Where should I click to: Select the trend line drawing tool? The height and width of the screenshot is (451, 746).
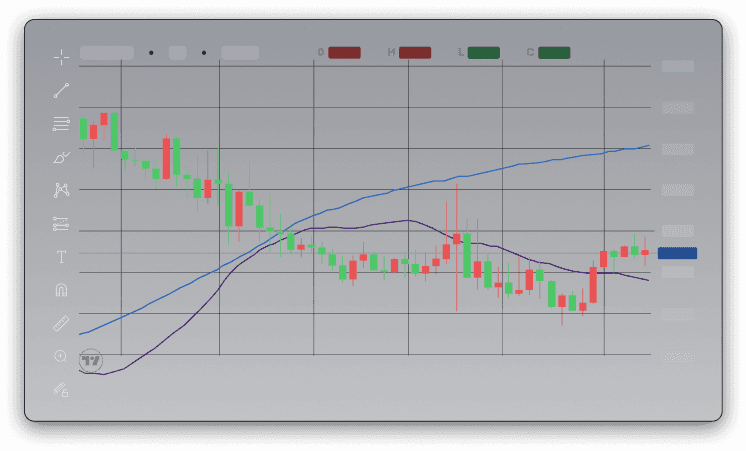(x=61, y=91)
